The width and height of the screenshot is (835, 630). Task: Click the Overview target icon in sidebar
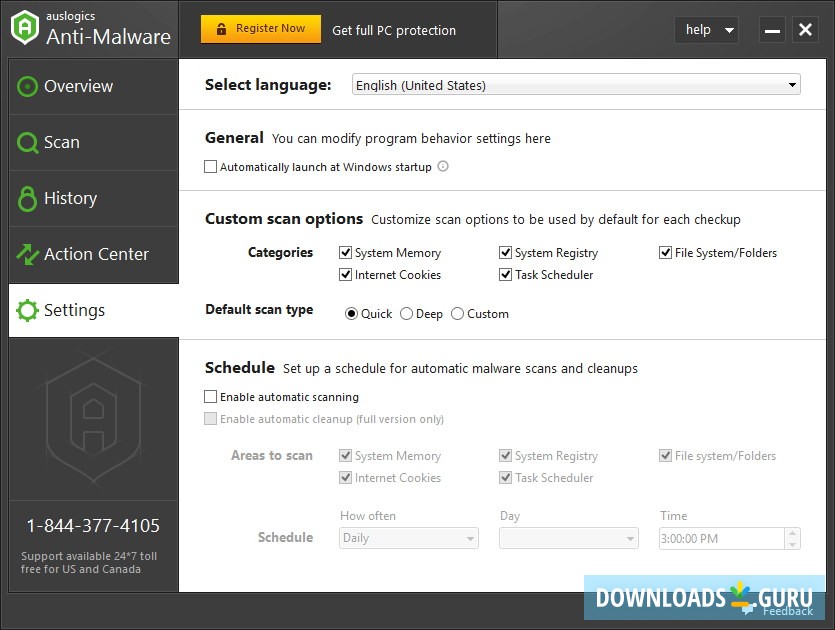pyautogui.click(x=28, y=86)
